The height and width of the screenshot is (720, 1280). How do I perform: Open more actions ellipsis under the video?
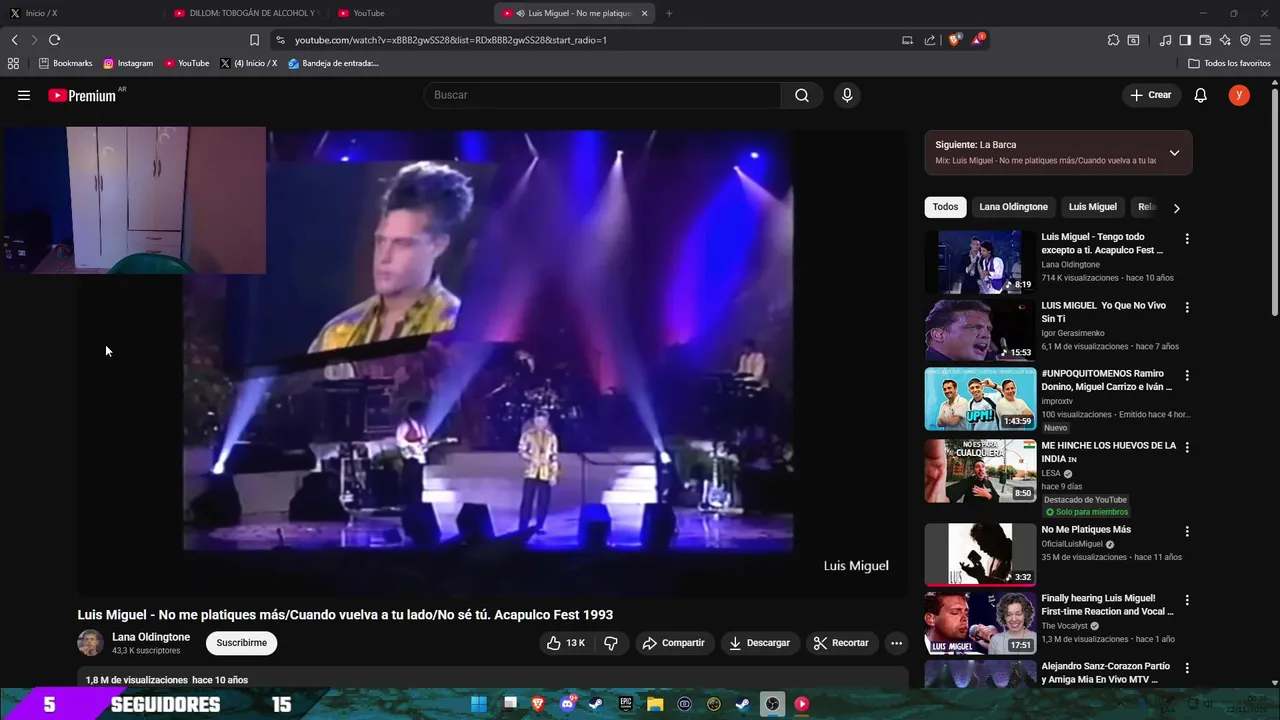coord(896,643)
